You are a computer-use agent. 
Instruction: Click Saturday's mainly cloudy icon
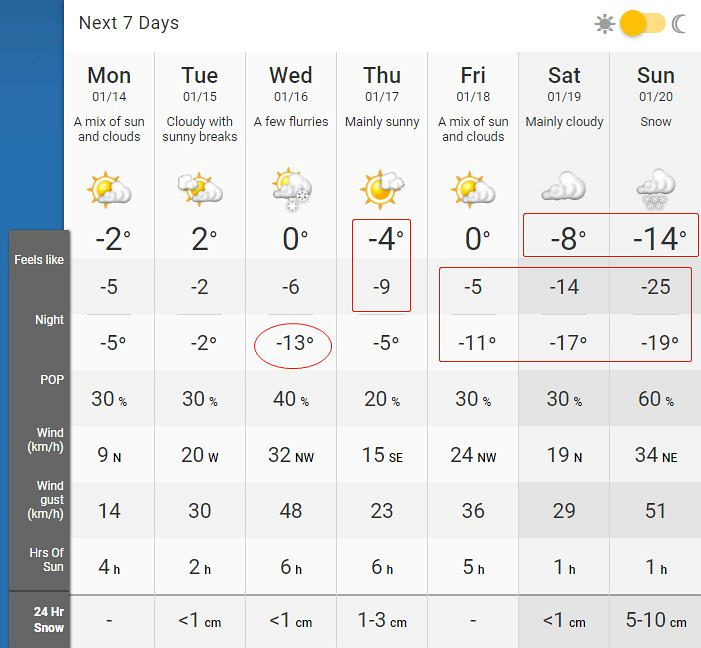click(x=564, y=188)
